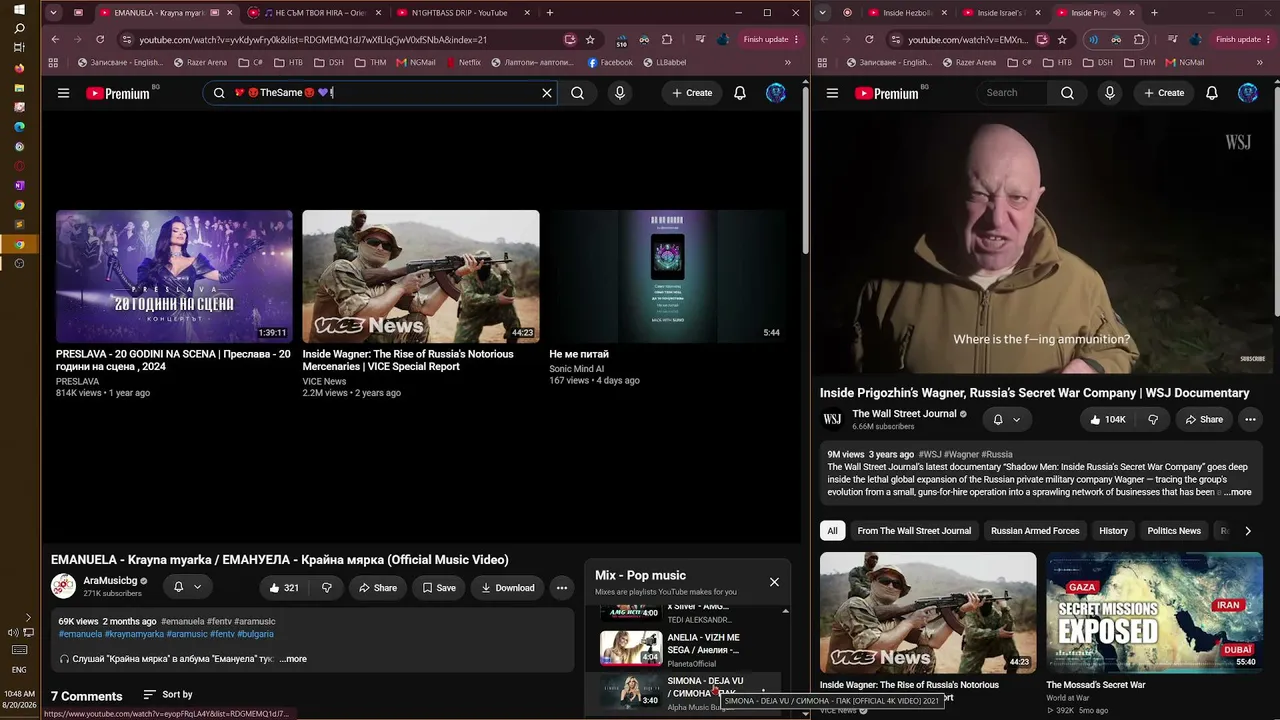Show hidden tray icons on the taskbar
Image resolution: width=1280 pixels, height=720 pixels.
point(28,618)
